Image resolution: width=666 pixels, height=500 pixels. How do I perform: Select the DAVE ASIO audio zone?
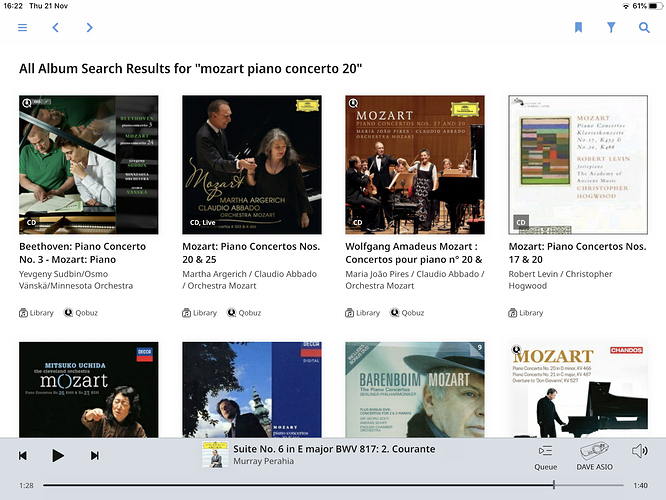click(594, 457)
